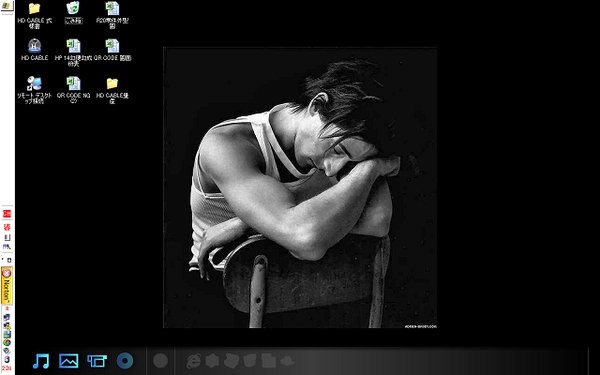Open the HP 14 spreadsheet file
This screenshot has height=375, width=600.
[73, 53]
